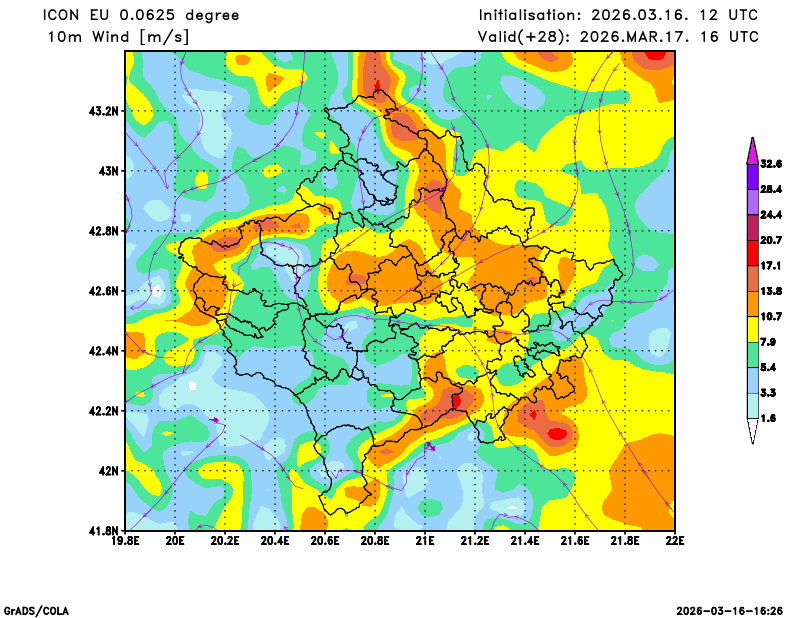Click the 41.8N latitude axis label
Viewport: 800px width, 618px height.
(x=104, y=530)
